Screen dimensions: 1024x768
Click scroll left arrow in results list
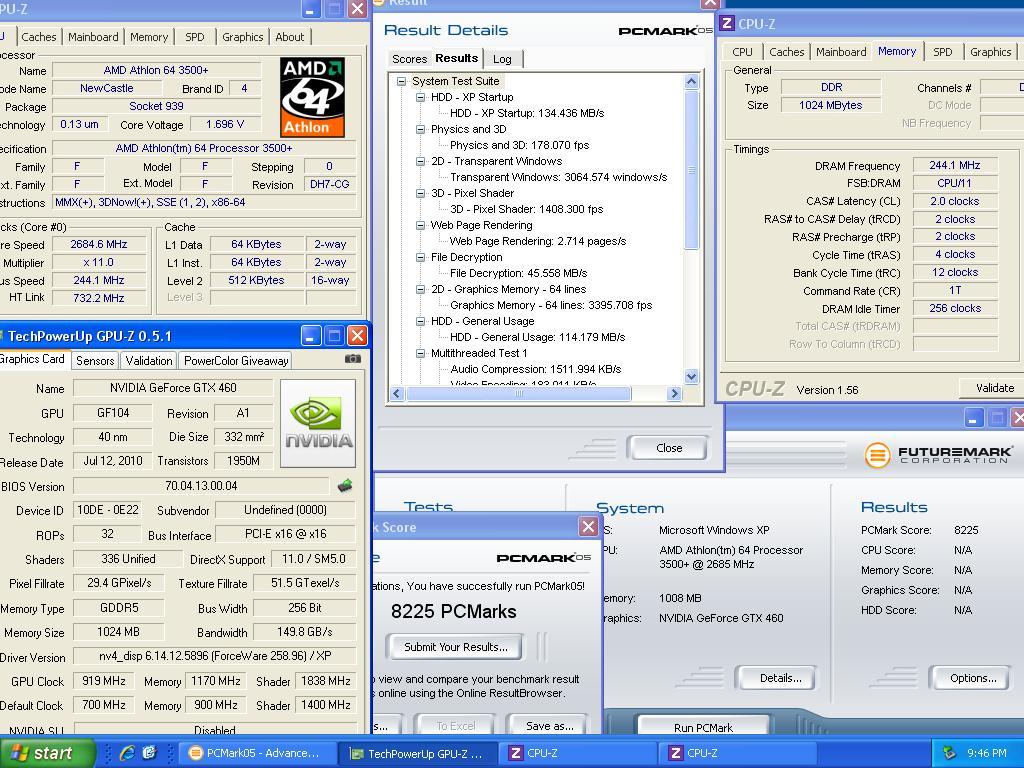pyautogui.click(x=397, y=393)
